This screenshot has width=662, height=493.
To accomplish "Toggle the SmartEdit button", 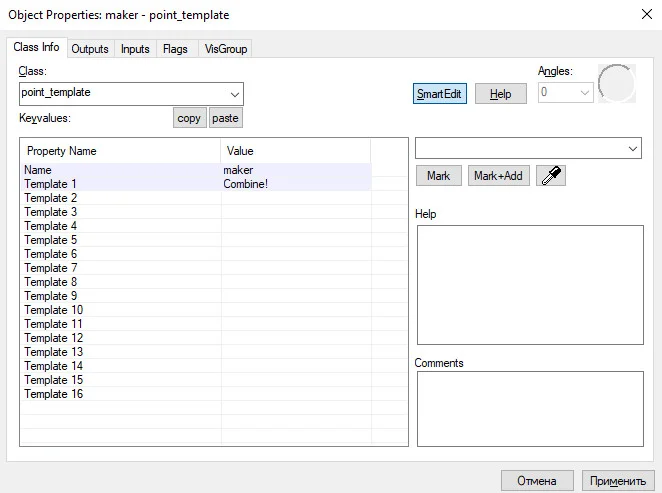I will click(x=440, y=94).
